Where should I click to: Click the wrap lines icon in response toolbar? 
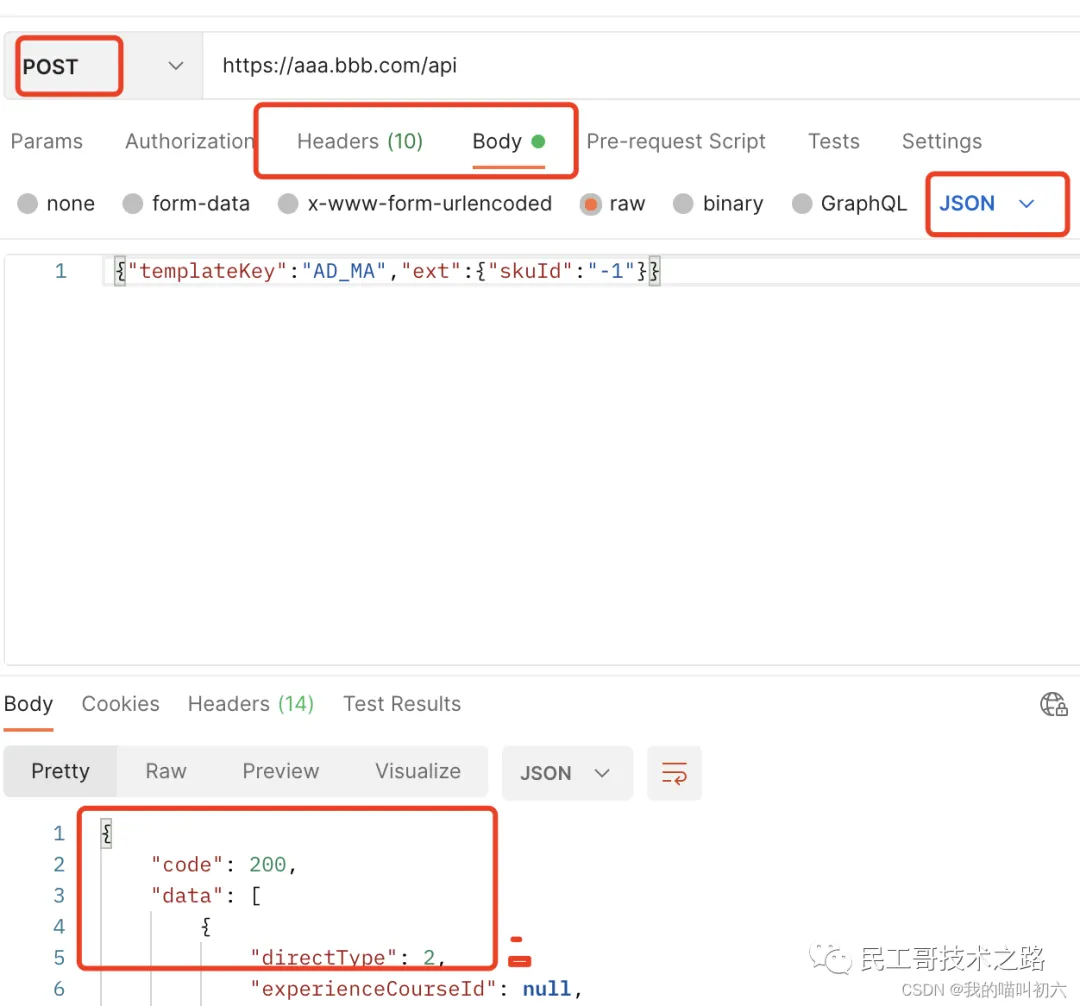coord(674,773)
